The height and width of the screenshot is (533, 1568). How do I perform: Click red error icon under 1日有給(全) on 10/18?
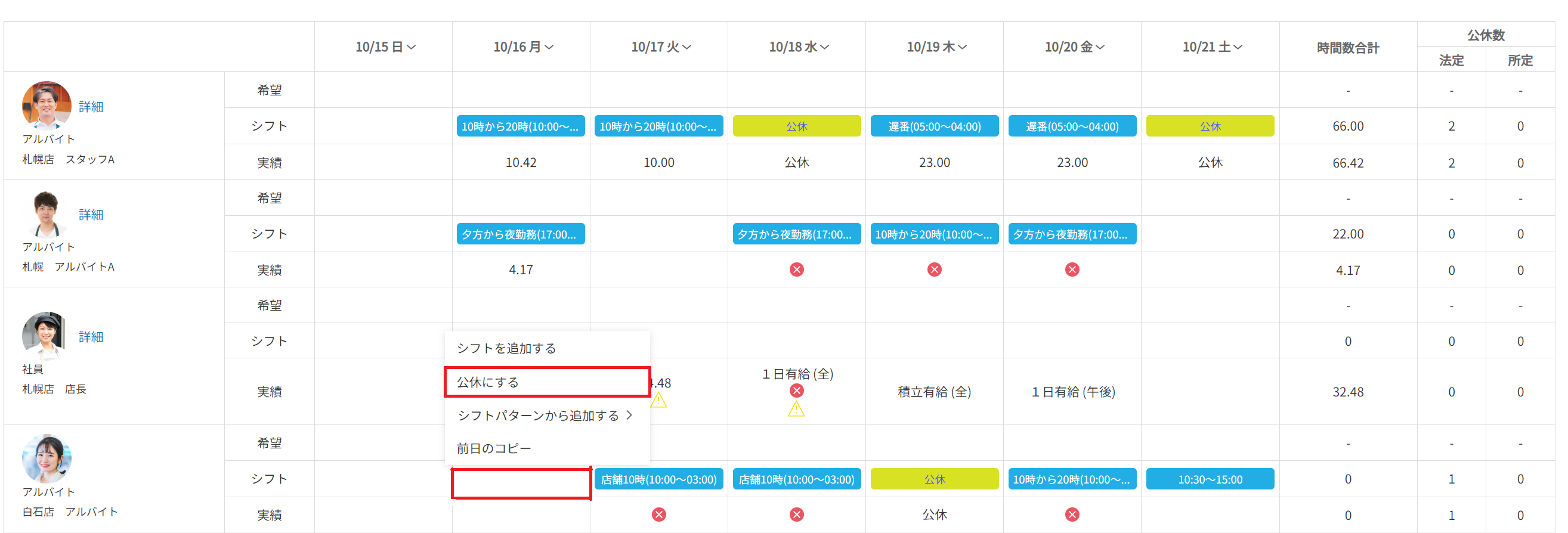pos(796,391)
